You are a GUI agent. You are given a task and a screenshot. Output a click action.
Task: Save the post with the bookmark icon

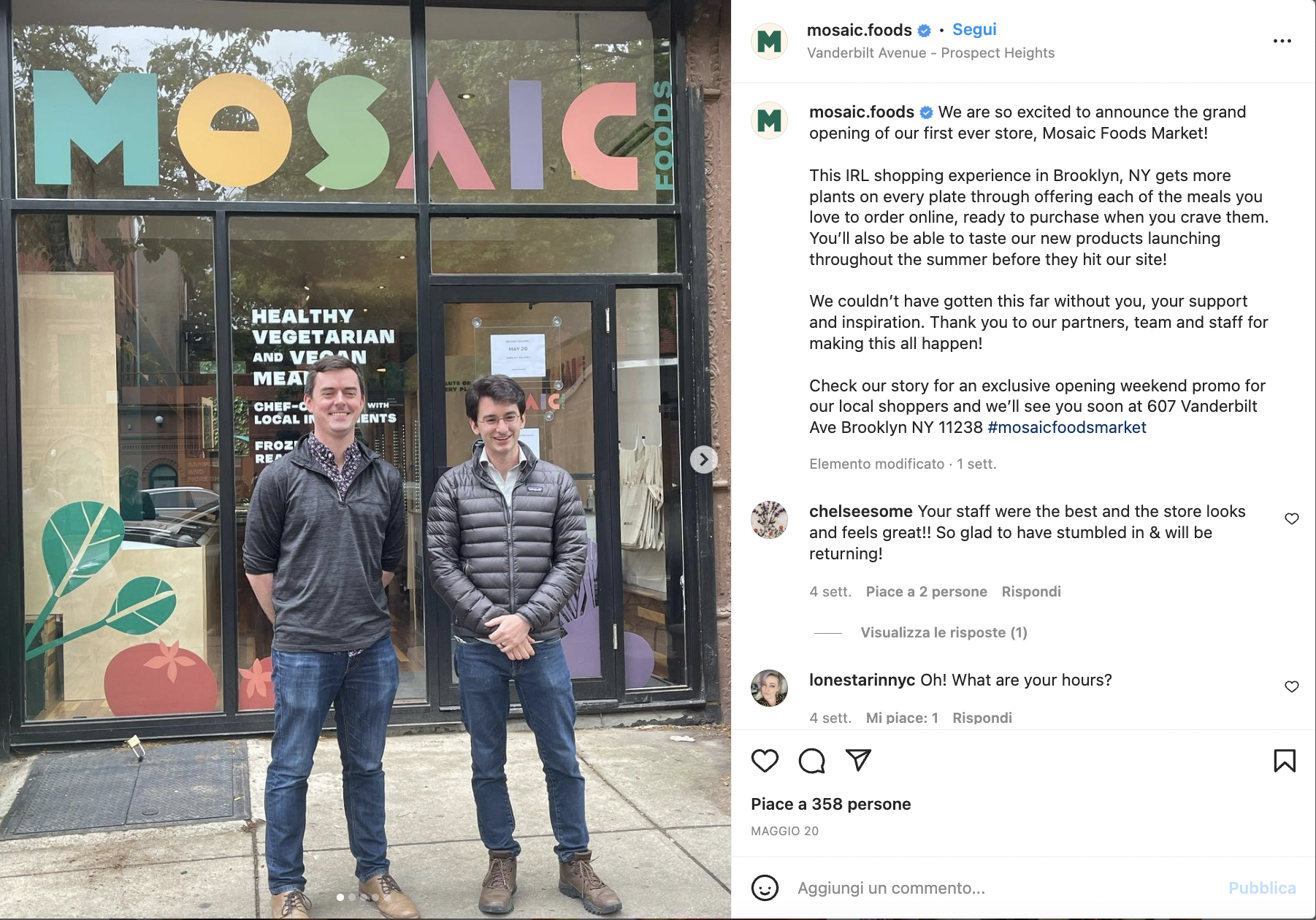pos(1285,761)
